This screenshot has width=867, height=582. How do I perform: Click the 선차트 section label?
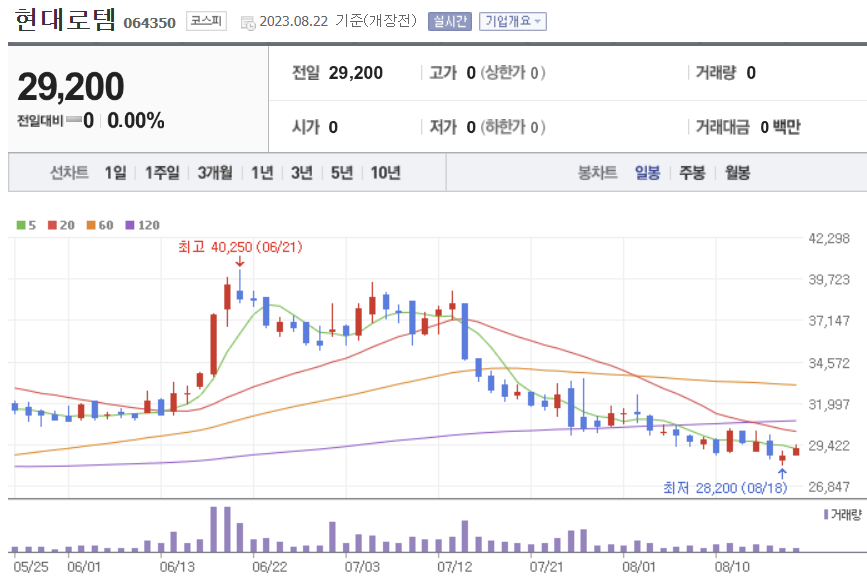click(x=69, y=173)
